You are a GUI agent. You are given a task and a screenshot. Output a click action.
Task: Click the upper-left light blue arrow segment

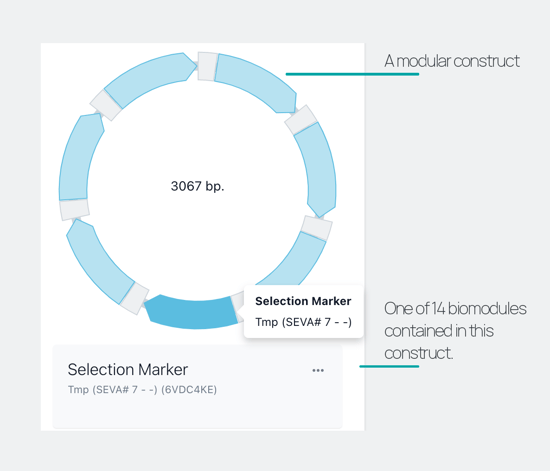[x=150, y=79]
